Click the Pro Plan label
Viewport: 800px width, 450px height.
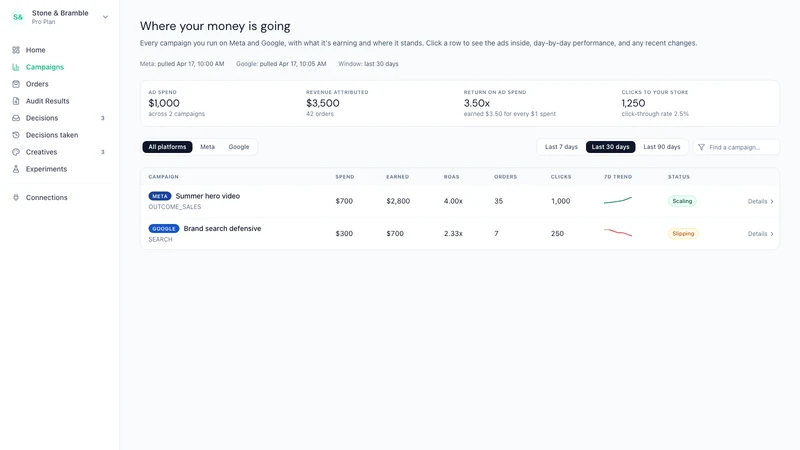(43, 22)
